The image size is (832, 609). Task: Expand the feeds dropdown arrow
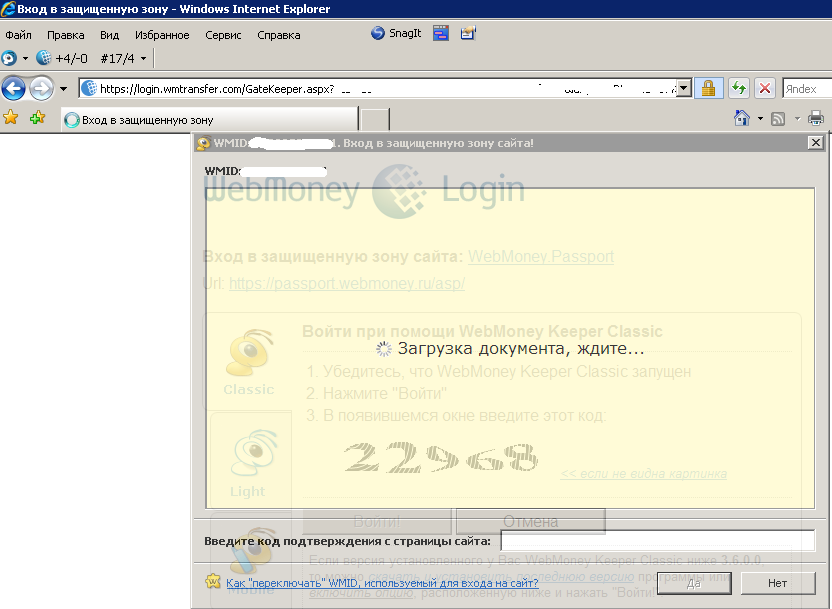point(797,118)
